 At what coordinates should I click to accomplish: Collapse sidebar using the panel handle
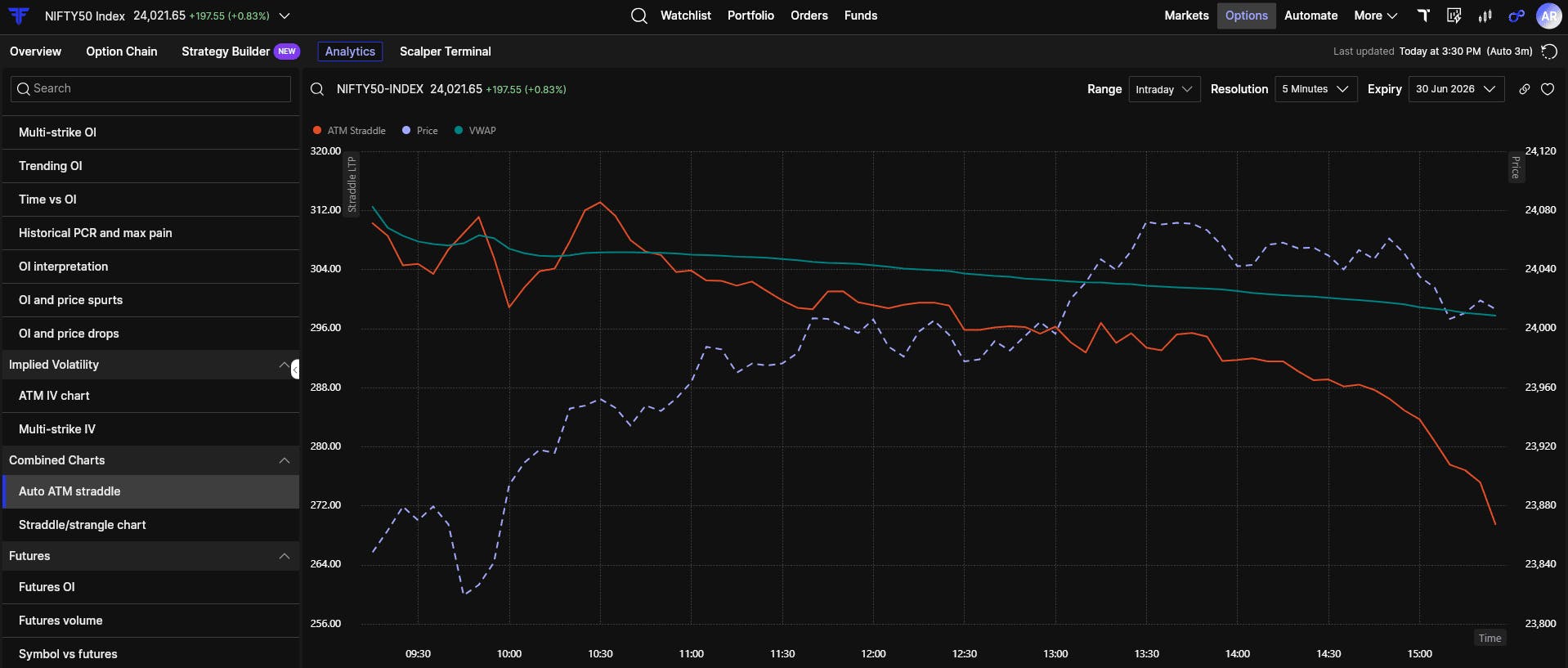(295, 370)
